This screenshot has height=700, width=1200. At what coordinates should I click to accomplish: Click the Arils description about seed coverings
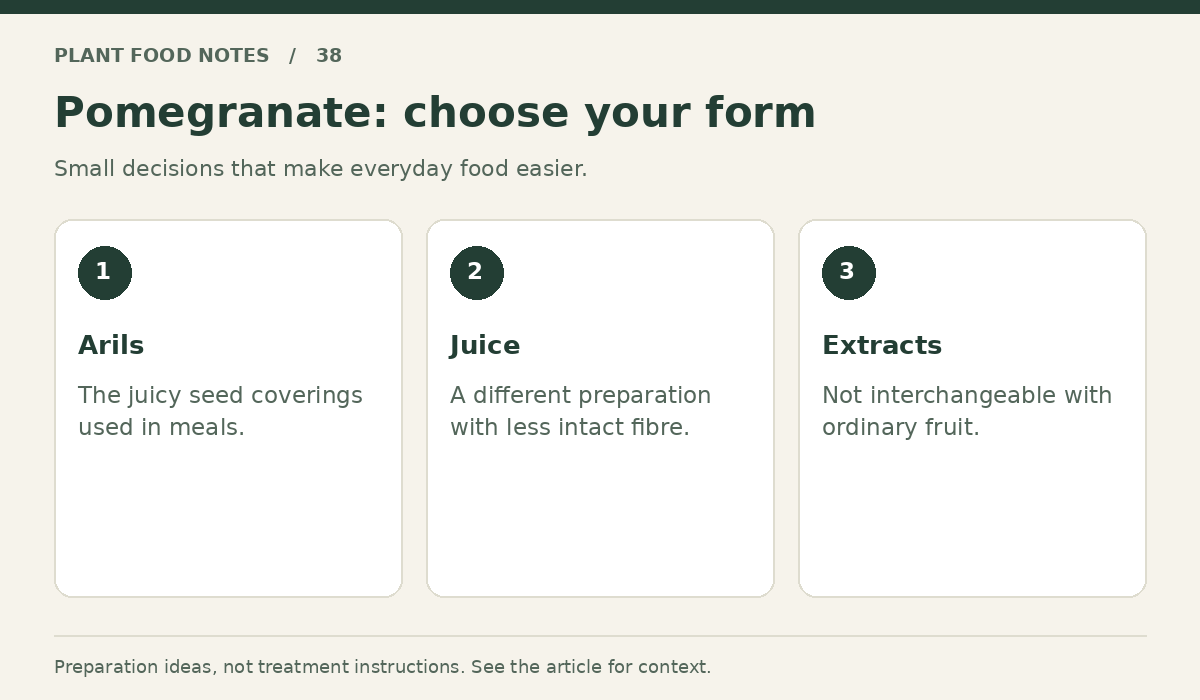(x=220, y=411)
